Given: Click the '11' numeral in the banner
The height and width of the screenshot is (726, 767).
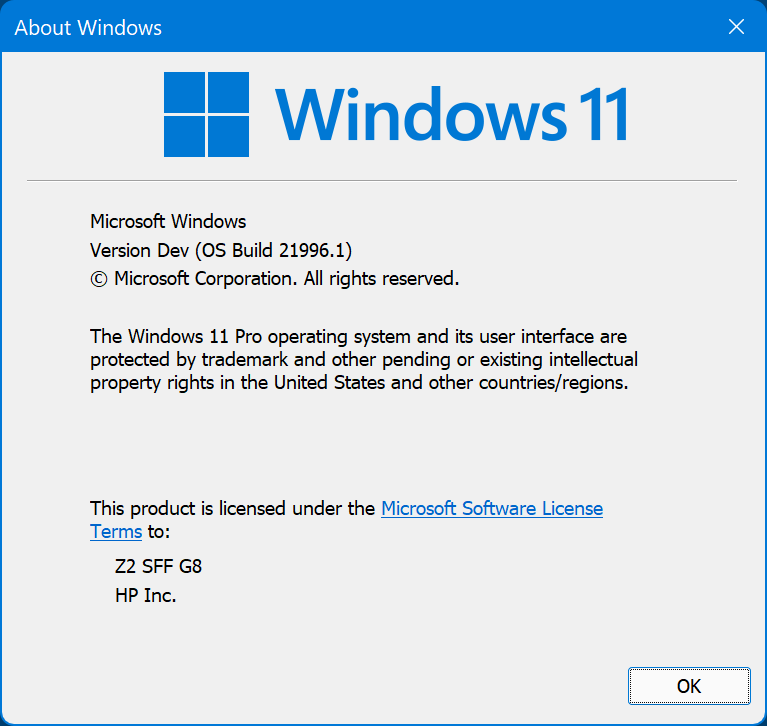Looking at the screenshot, I should pyautogui.click(x=603, y=114).
